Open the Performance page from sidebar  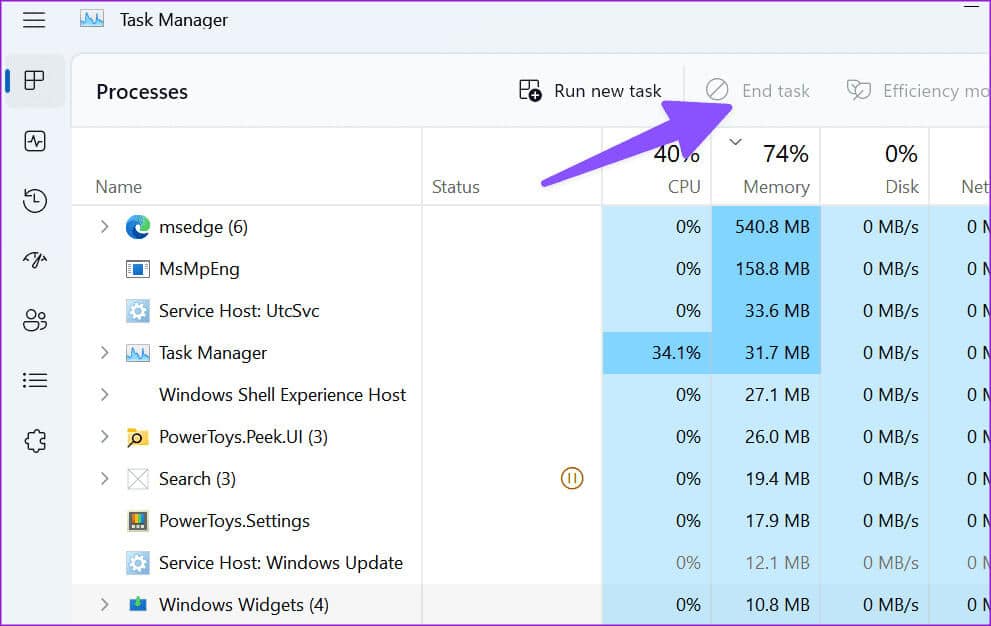tap(35, 140)
